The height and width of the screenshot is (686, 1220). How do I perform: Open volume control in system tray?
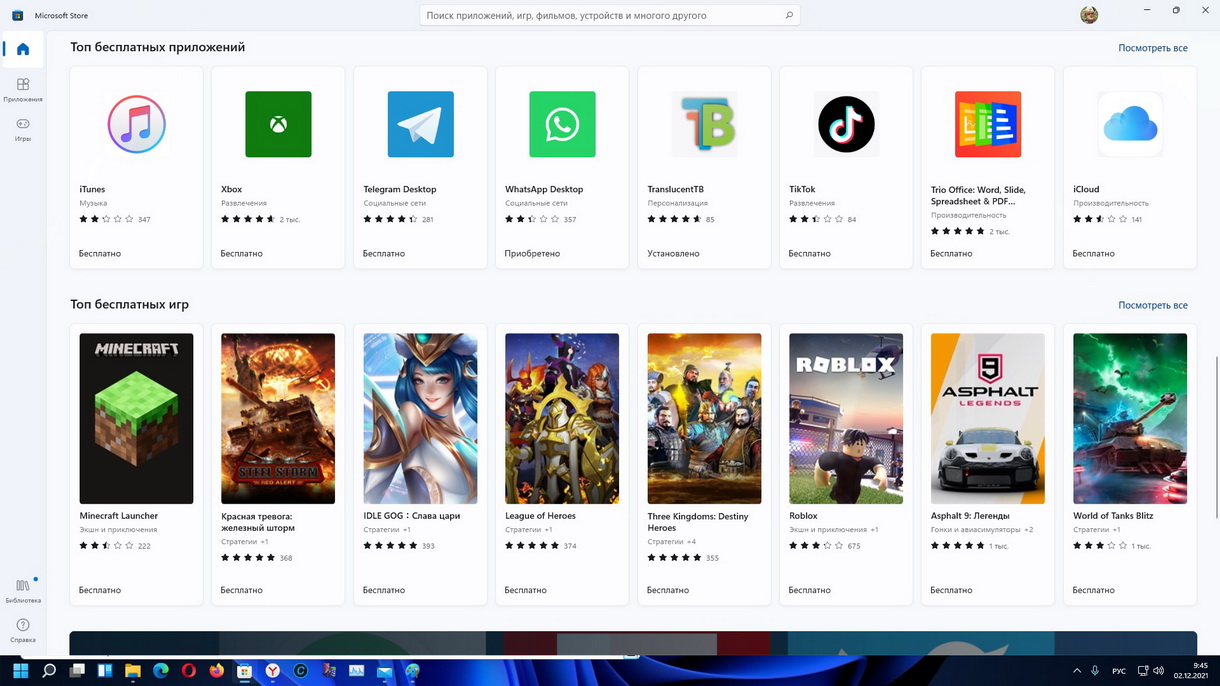coord(1158,671)
